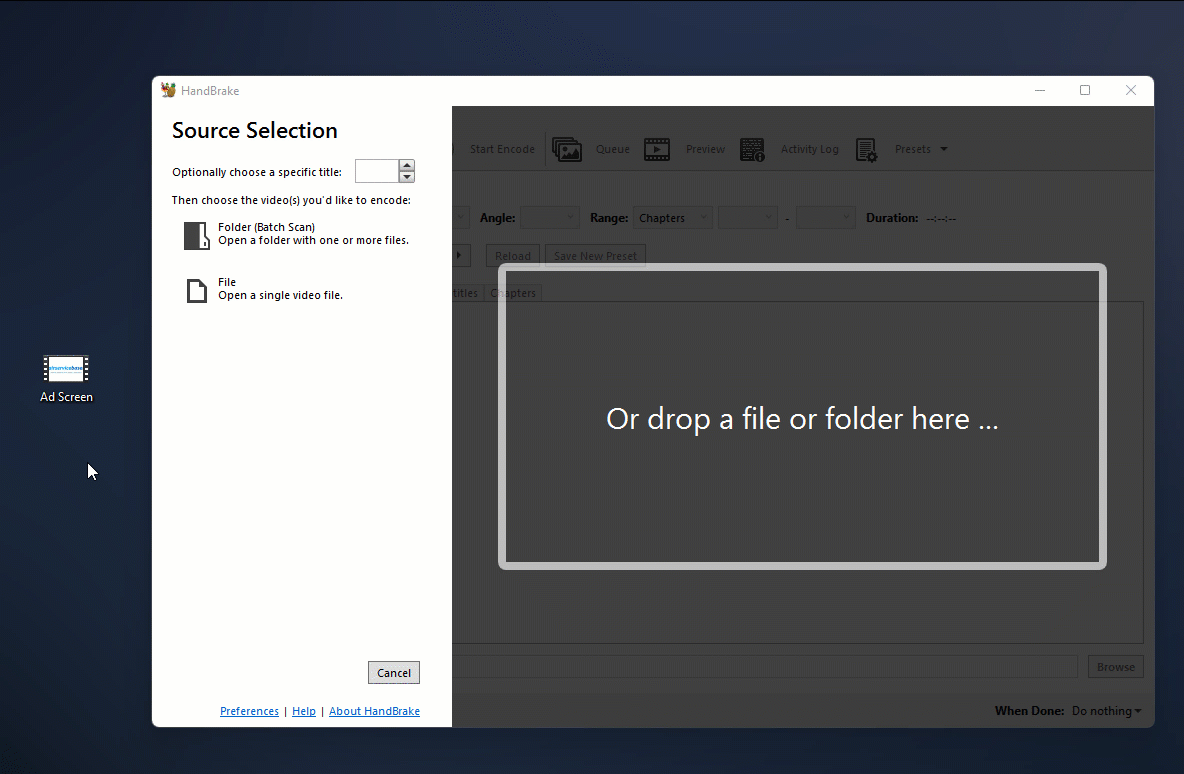Viewport: 1184px width, 774px height.
Task: Click the Preview film strip icon
Action: tap(657, 149)
